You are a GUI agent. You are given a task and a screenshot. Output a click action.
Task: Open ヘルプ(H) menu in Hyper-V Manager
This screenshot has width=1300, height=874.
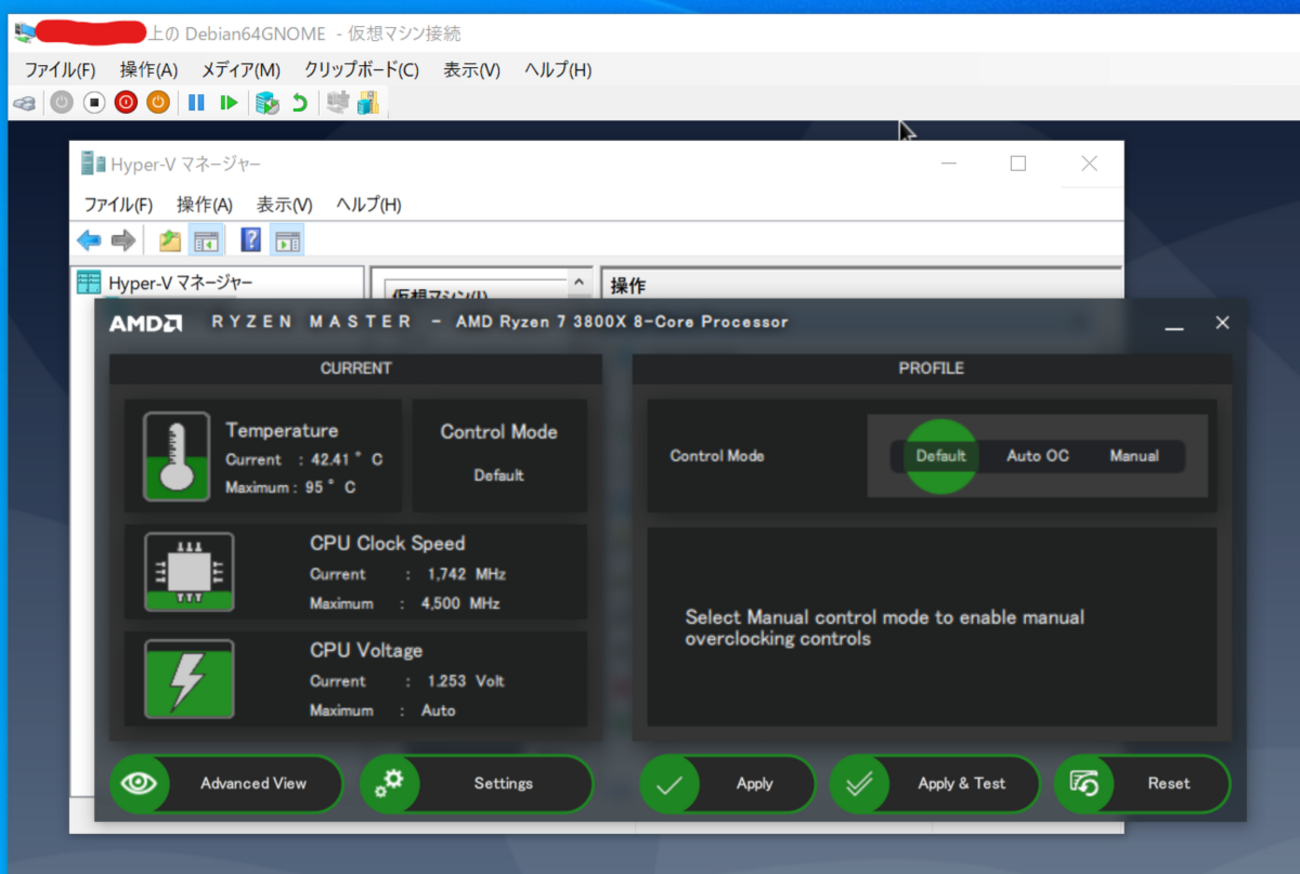(x=369, y=205)
